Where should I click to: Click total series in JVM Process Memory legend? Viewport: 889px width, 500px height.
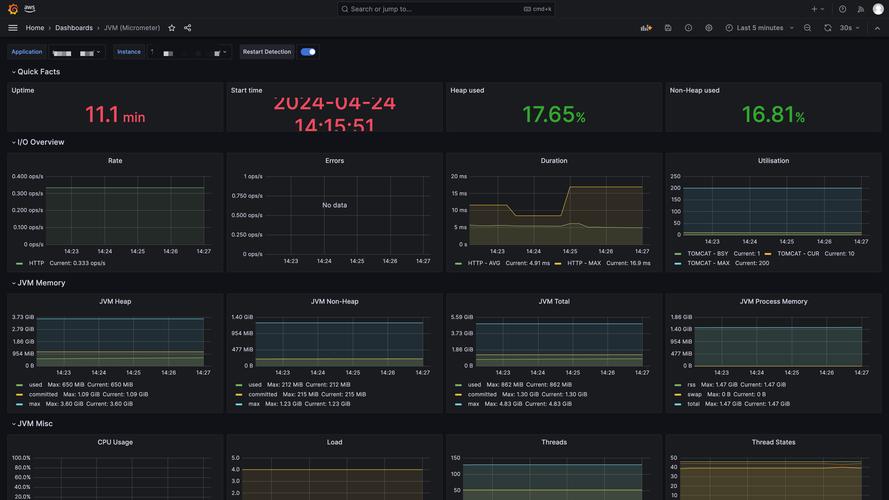[693, 404]
